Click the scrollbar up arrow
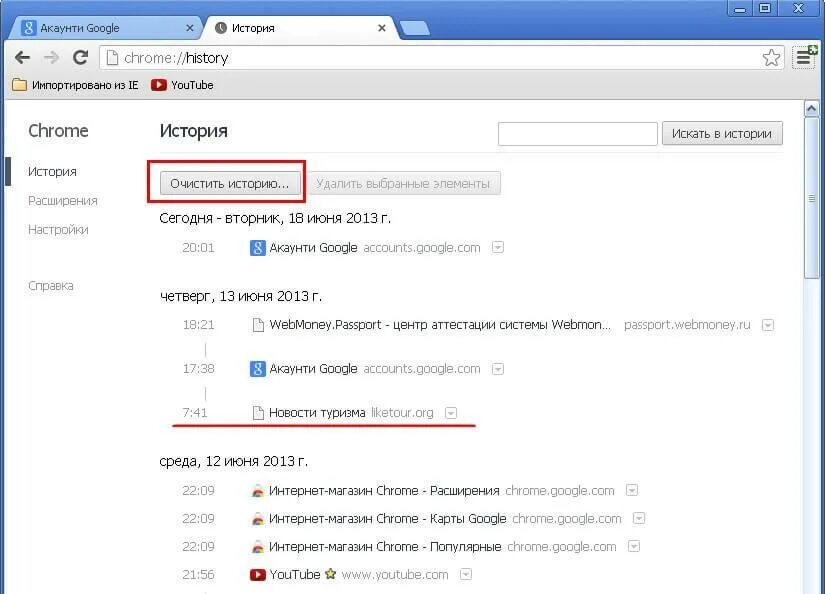The image size is (825, 594). pyautogui.click(x=811, y=108)
